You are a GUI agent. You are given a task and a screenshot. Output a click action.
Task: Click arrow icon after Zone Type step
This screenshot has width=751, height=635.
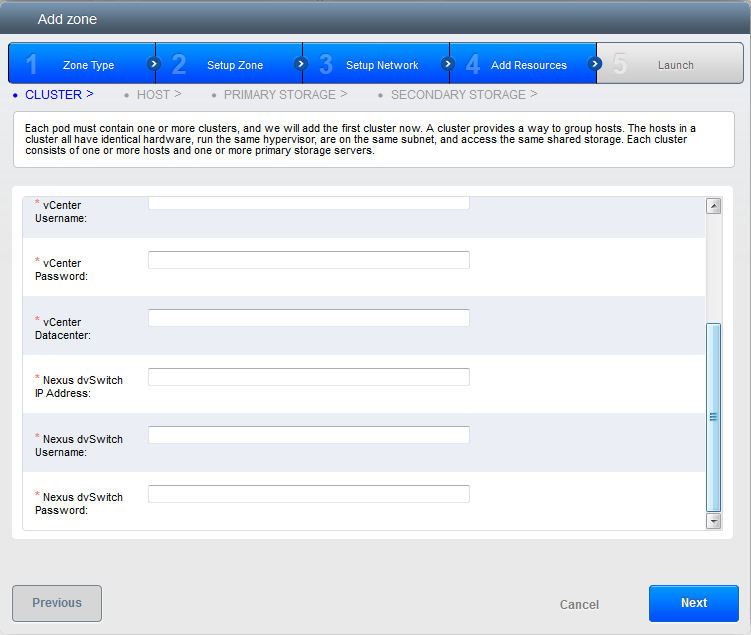pos(154,64)
